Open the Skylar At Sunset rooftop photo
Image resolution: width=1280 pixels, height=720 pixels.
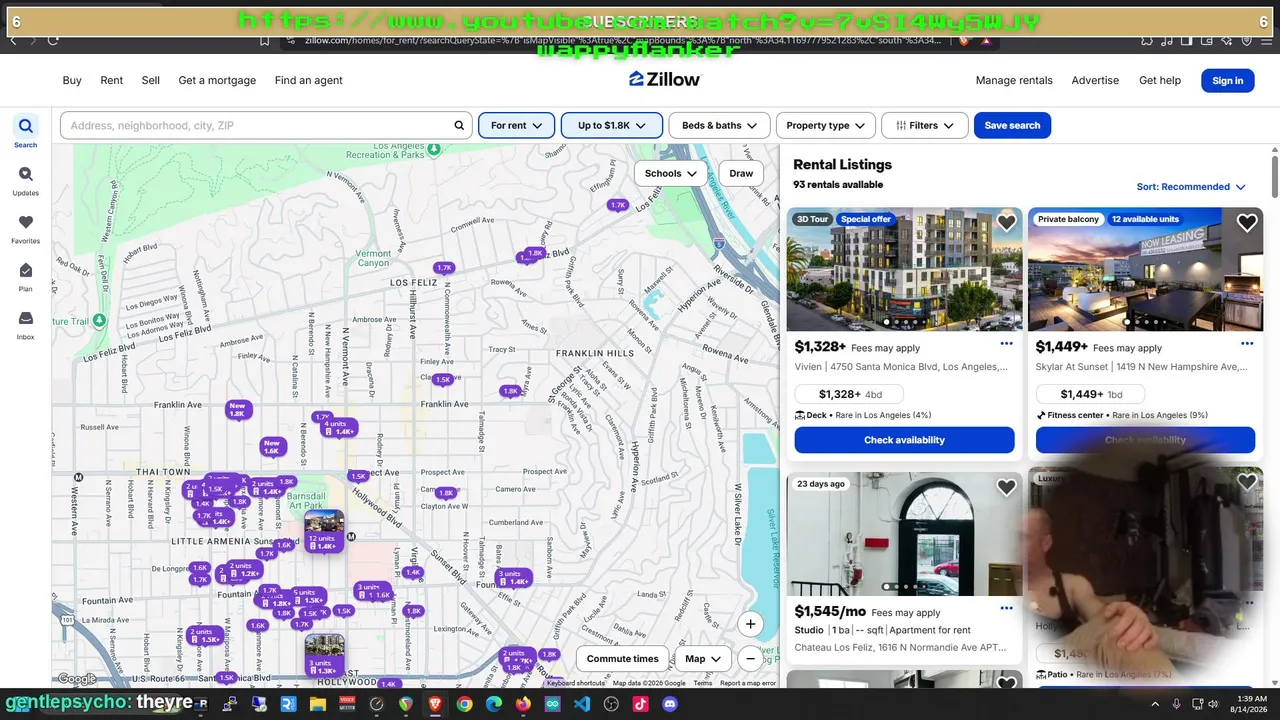pos(1145,269)
